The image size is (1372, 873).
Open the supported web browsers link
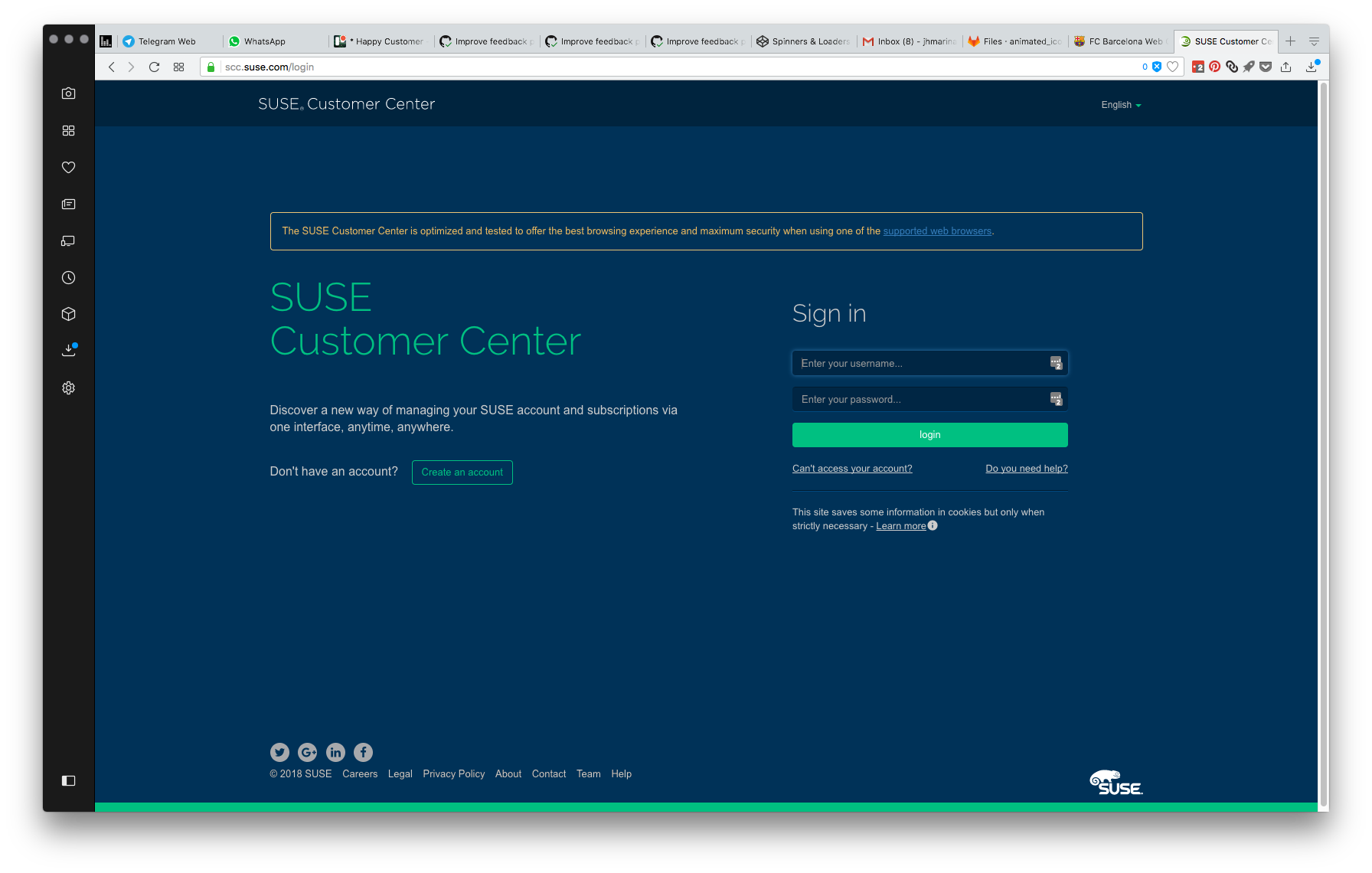coord(937,231)
